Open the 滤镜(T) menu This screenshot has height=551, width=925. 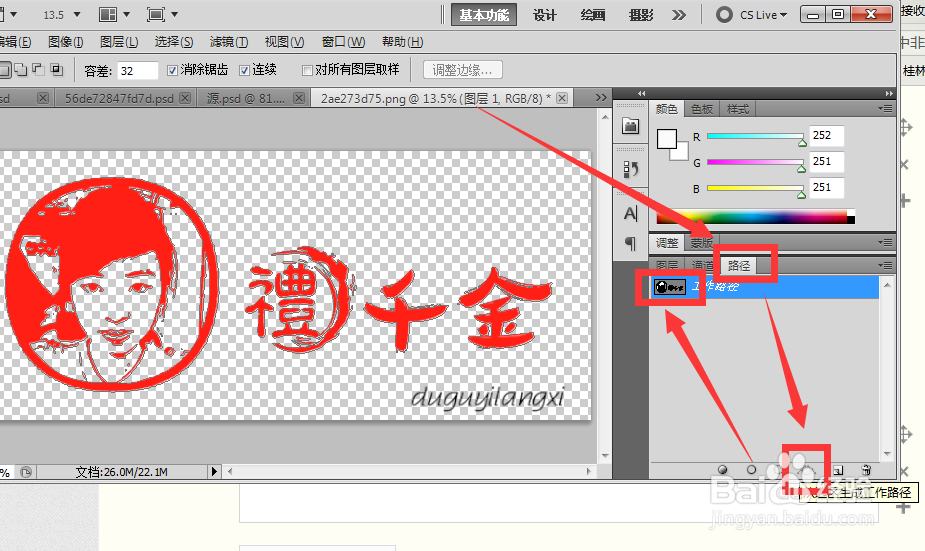click(228, 42)
